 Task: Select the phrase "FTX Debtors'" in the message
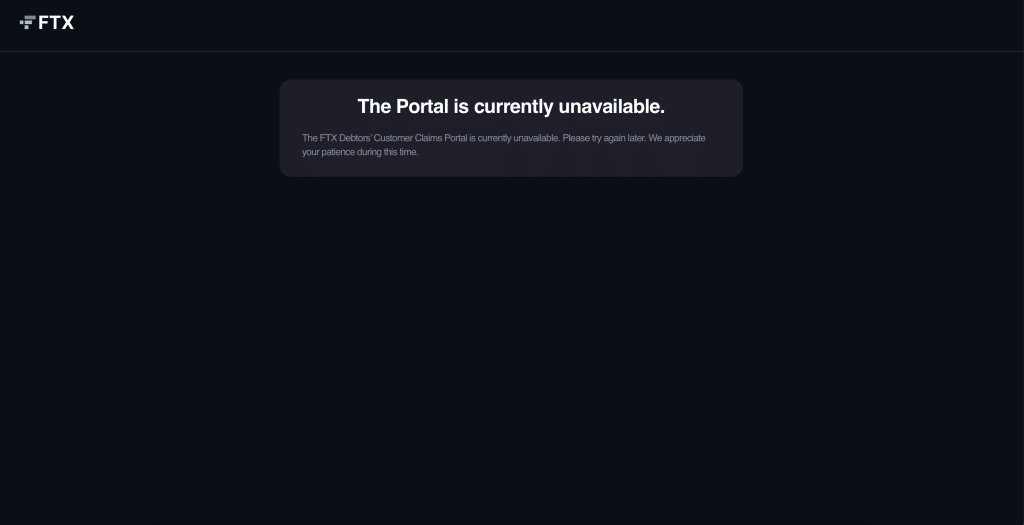click(x=345, y=138)
